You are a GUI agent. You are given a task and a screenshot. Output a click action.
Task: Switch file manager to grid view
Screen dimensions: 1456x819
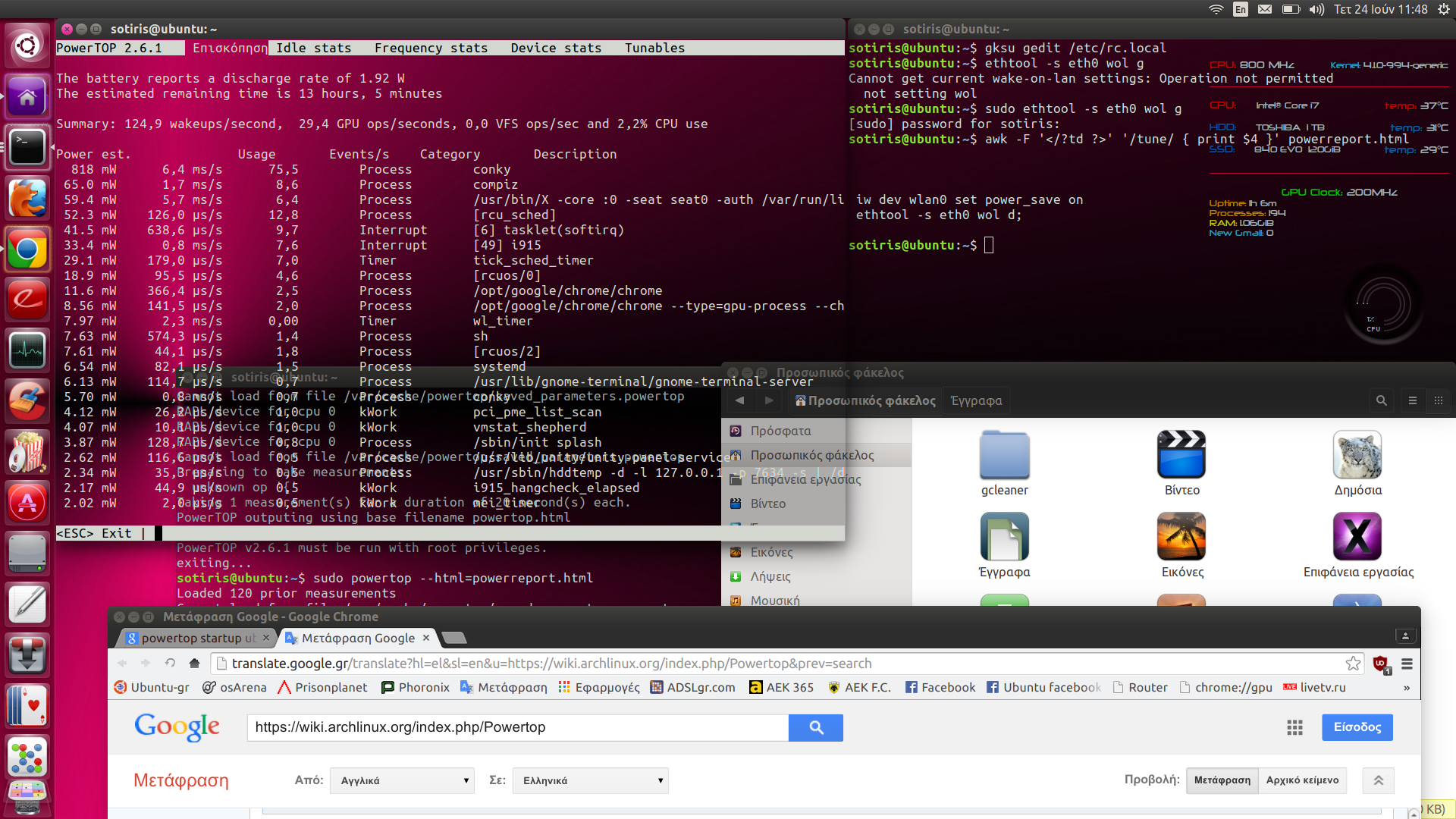point(1438,400)
